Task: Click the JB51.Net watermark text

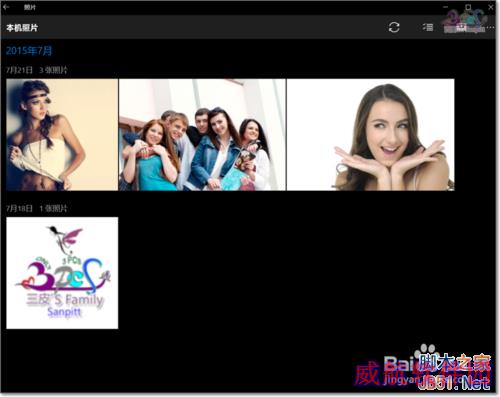Action: click(454, 384)
